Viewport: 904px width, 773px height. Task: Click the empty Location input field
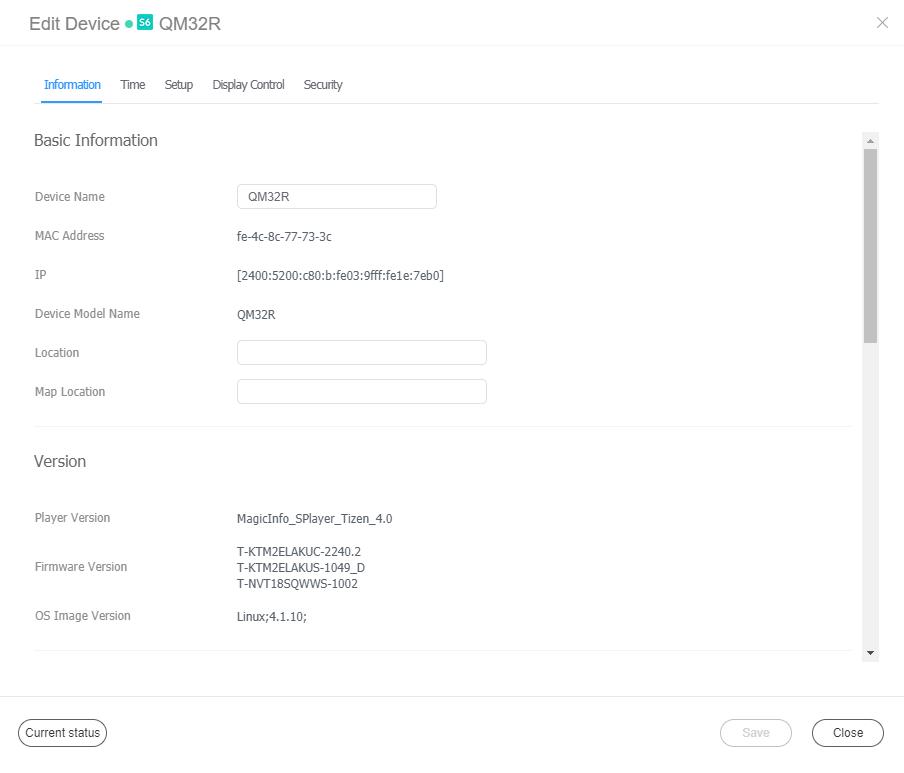pos(361,352)
